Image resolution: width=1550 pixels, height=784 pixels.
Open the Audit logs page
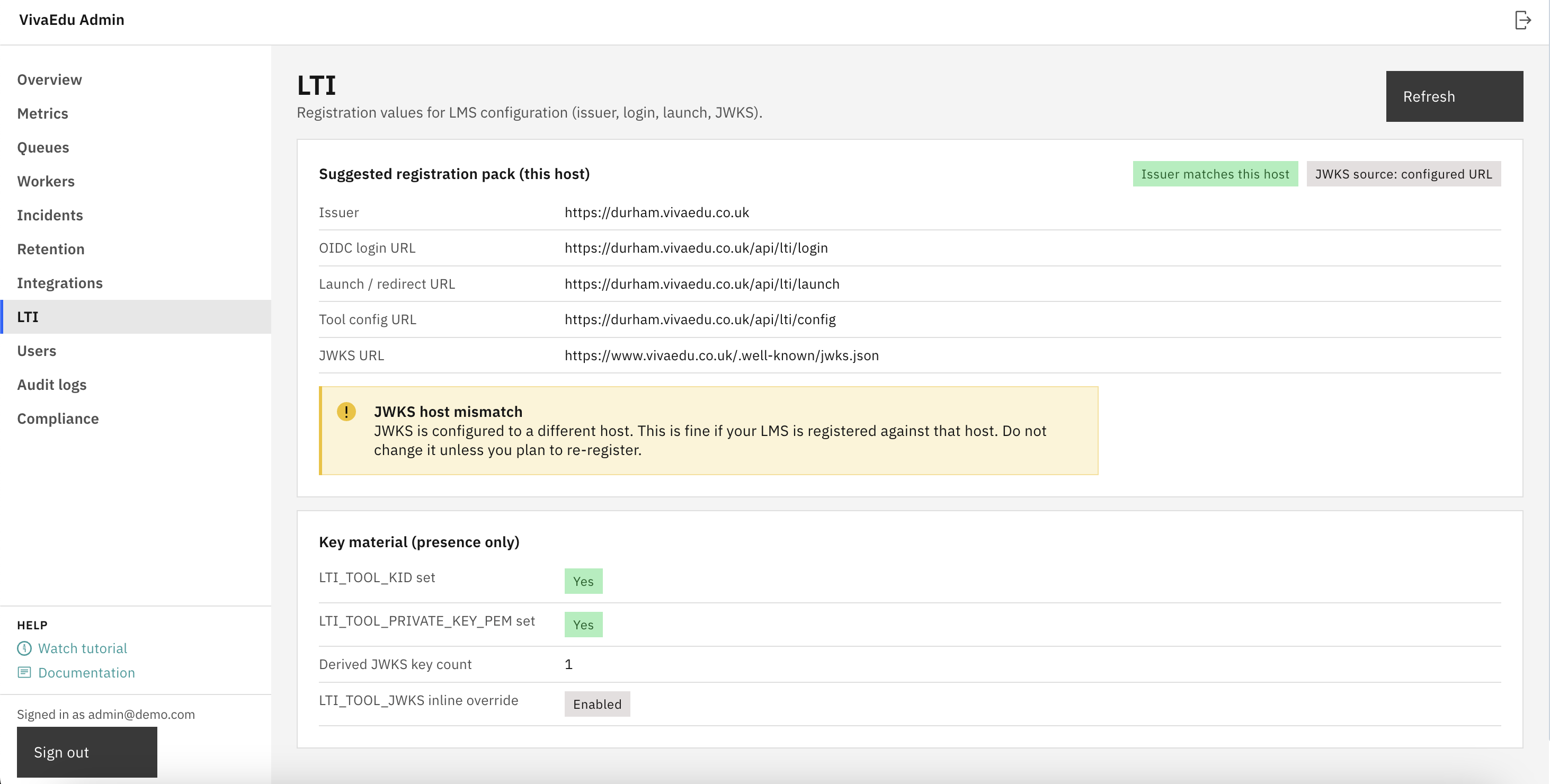[x=52, y=385]
